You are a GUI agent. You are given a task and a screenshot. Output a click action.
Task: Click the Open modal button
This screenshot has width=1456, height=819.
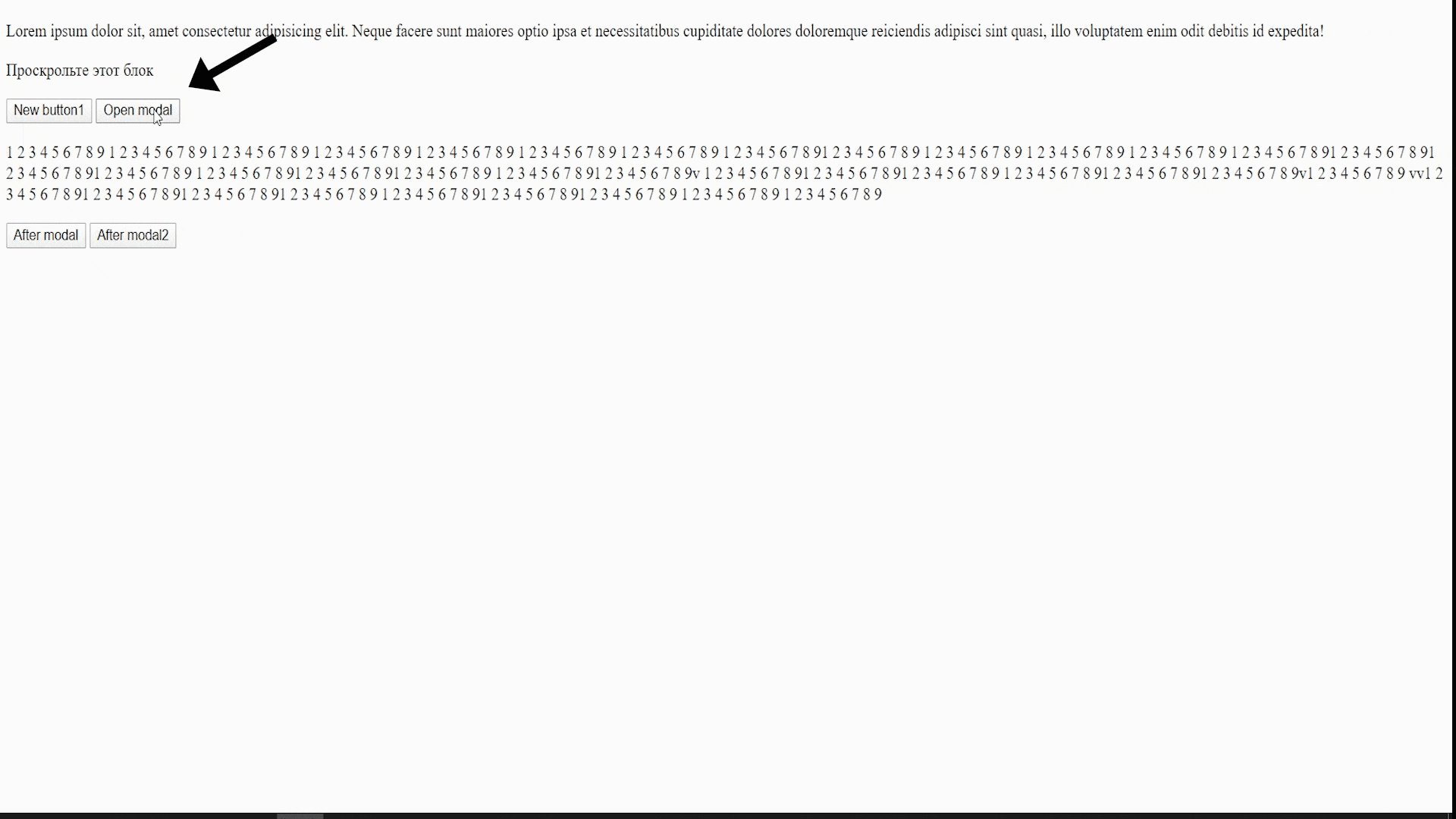tap(138, 111)
